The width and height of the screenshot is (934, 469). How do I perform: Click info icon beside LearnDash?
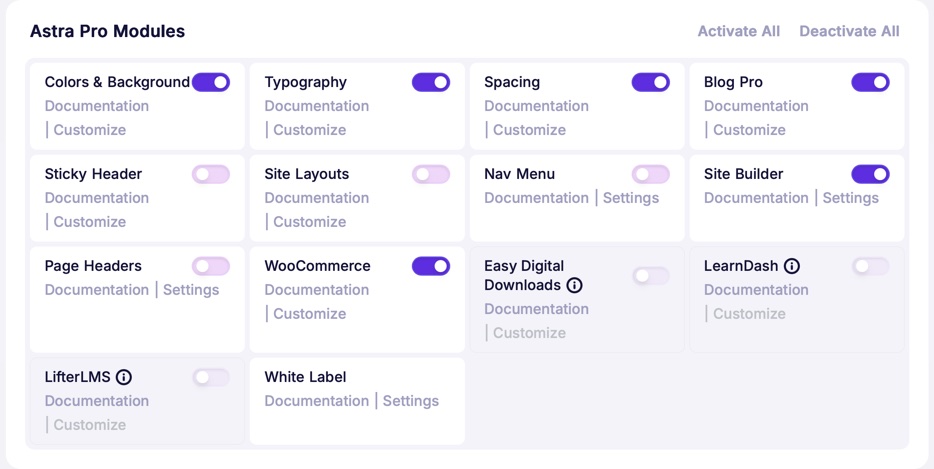tap(792, 266)
